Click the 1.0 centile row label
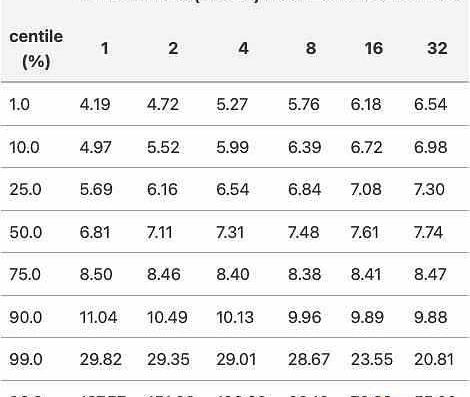470x397 pixels. [x=20, y=105]
